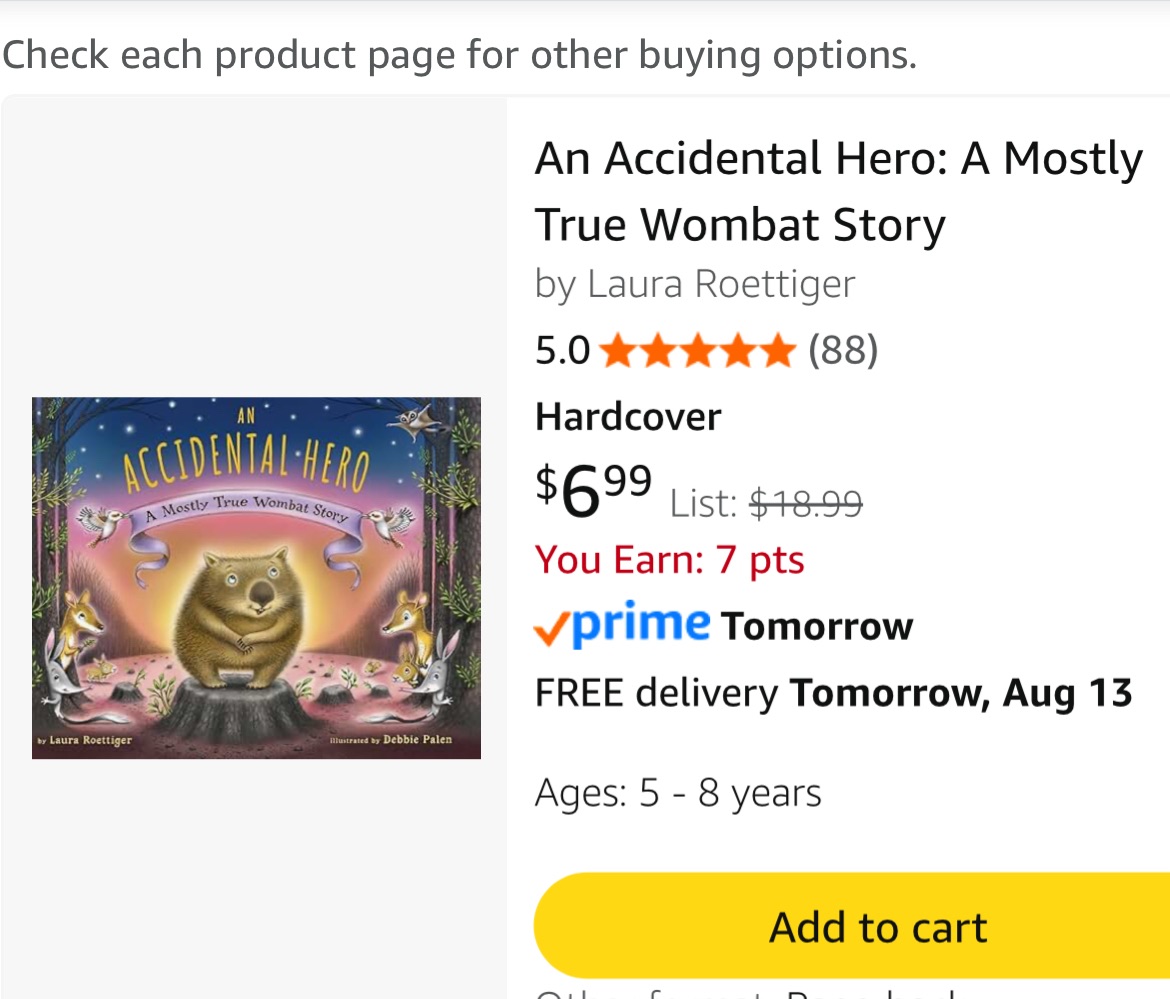Screen dimensions: 1170x999
Task: Click the $6.99 price
Action: pos(594,488)
